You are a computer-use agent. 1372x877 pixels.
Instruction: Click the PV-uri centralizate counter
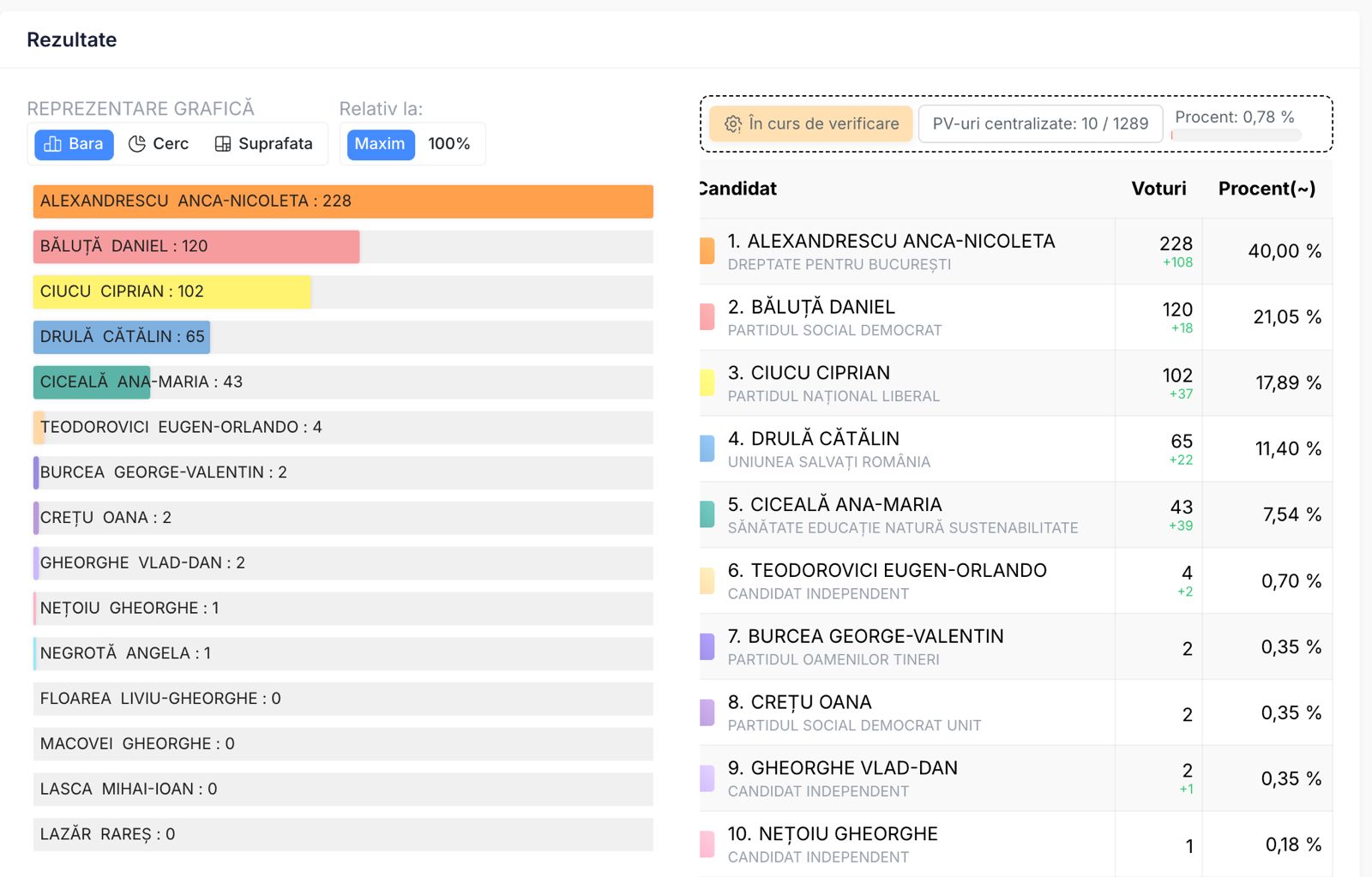1039,123
